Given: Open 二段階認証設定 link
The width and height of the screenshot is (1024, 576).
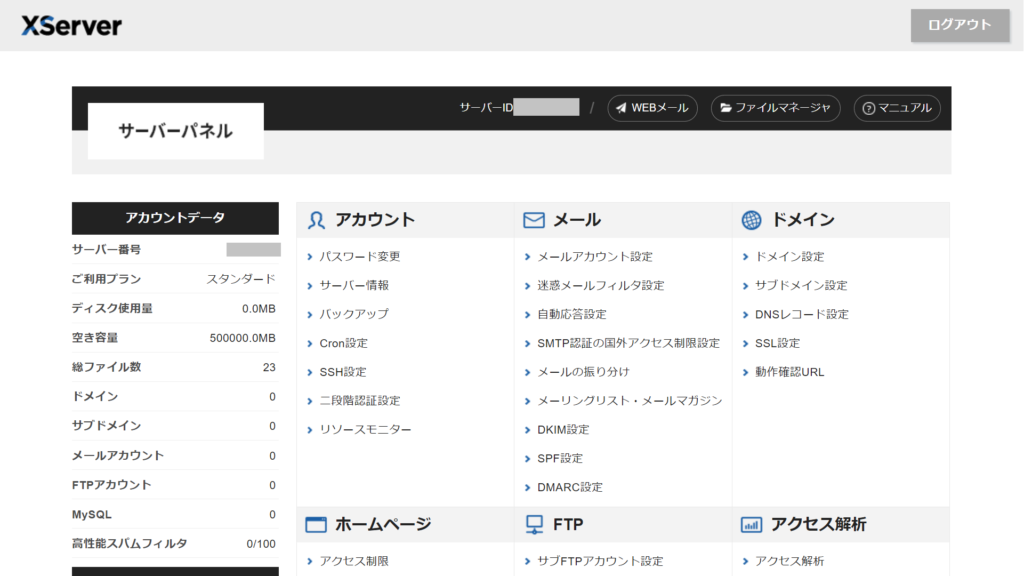Looking at the screenshot, I should 359,401.
